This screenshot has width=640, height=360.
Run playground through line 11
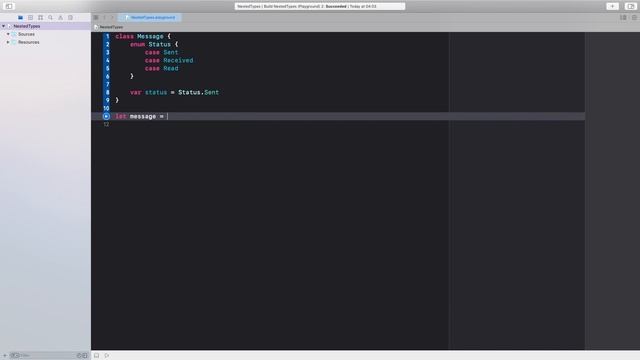point(106,116)
